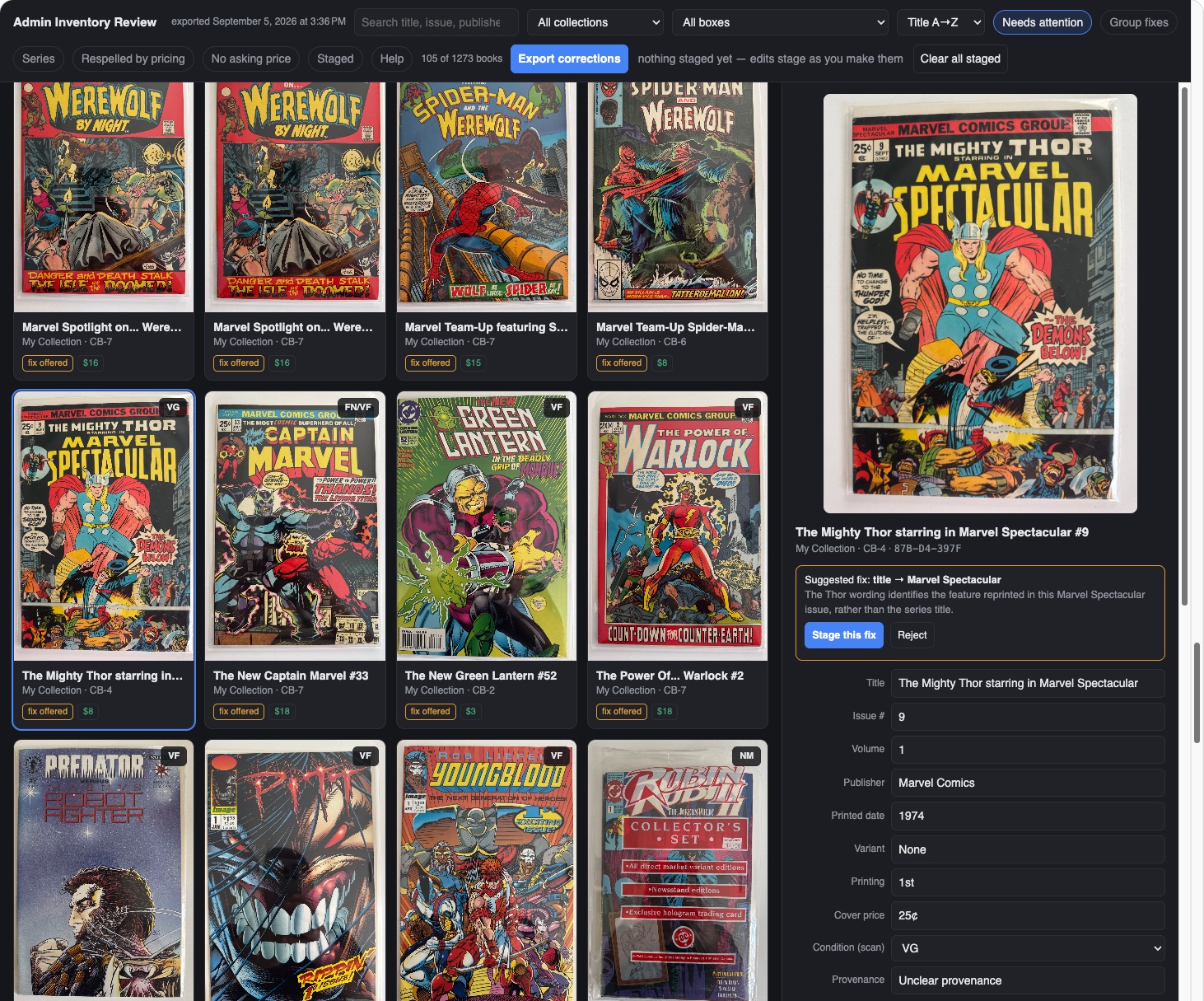Screen dimensions: 1204x1001
Task: Edit the Volume field
Action: pyautogui.click(x=1028, y=750)
